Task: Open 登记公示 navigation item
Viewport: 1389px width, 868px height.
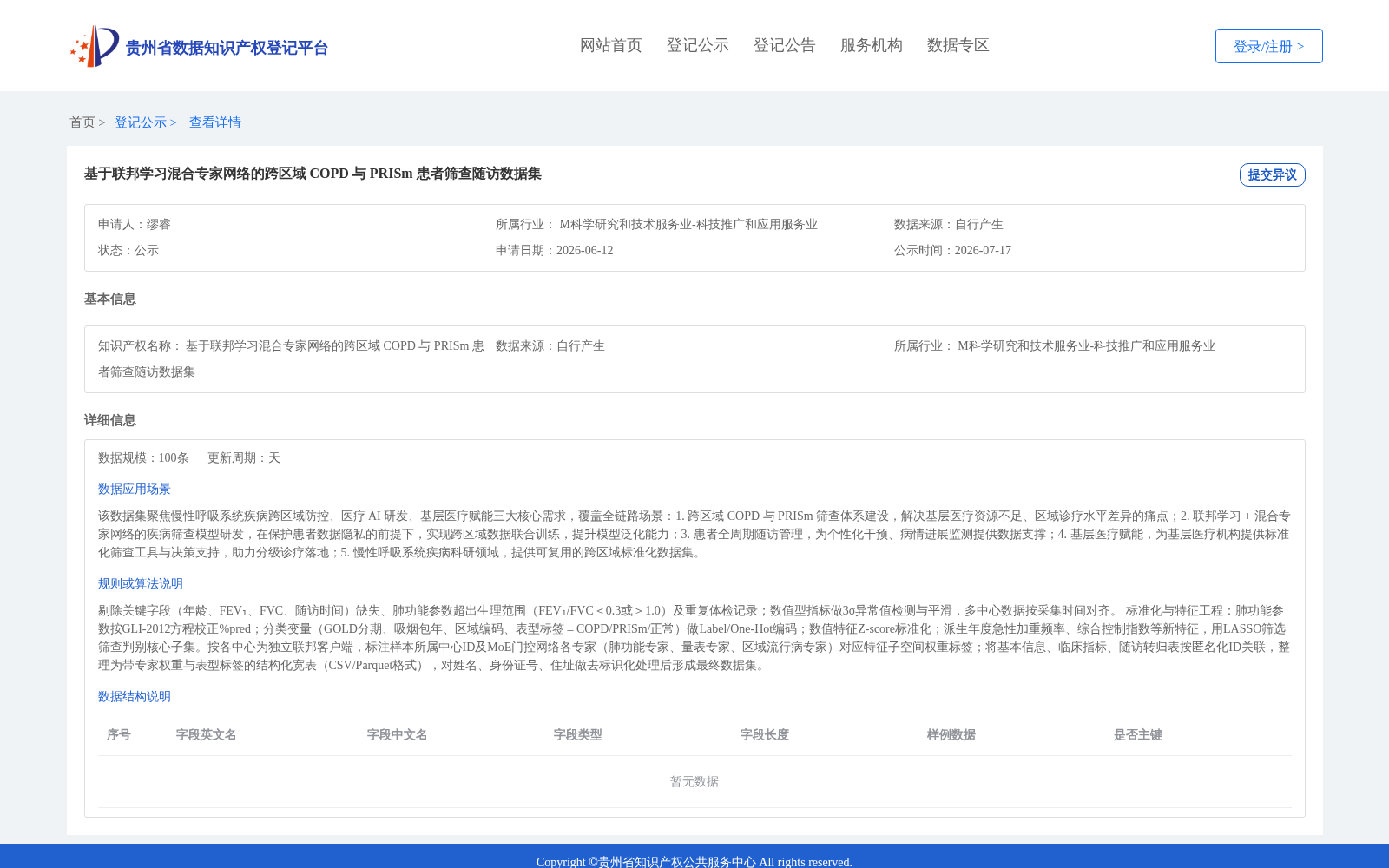Action: pyautogui.click(x=698, y=45)
